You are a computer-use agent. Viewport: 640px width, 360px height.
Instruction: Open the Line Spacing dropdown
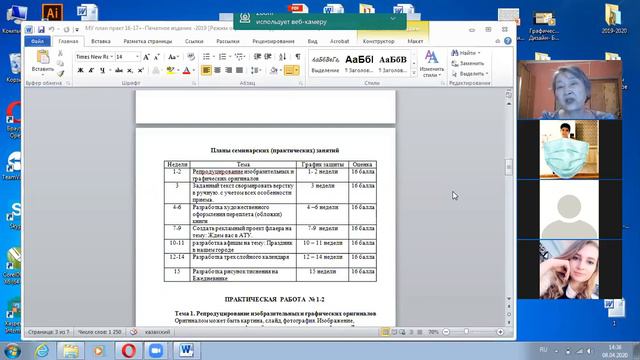pyautogui.click(x=256, y=70)
